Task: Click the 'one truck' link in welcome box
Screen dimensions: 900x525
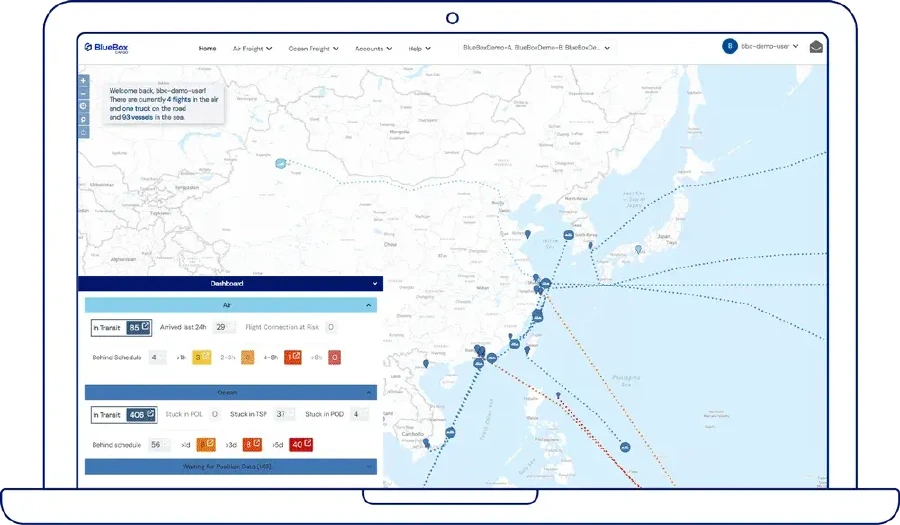Action: 136,108
